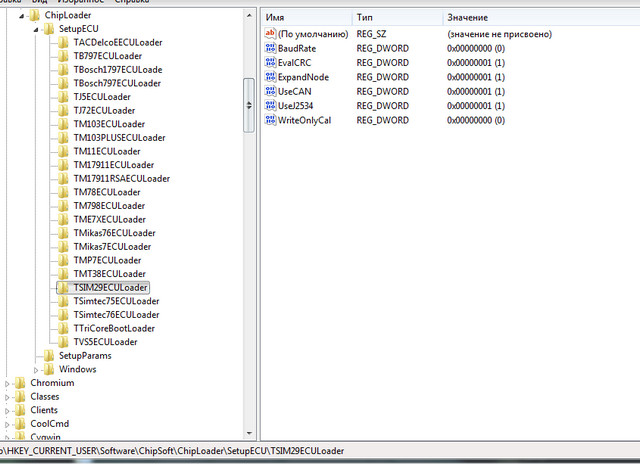The width and height of the screenshot is (640, 464).
Task: Click the SetupParams folder icon
Action: pos(50,355)
